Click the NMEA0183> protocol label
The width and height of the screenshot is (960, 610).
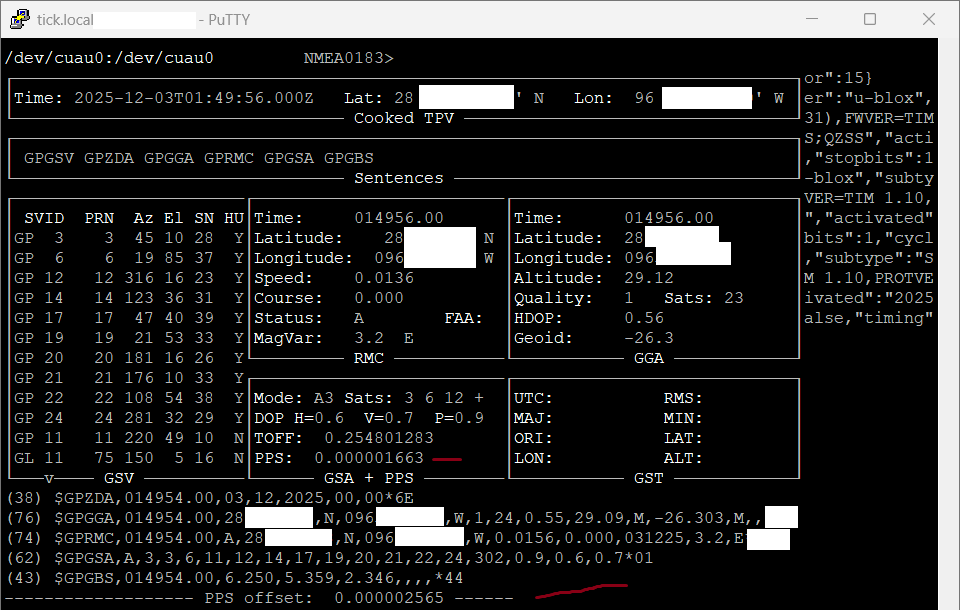(x=348, y=58)
